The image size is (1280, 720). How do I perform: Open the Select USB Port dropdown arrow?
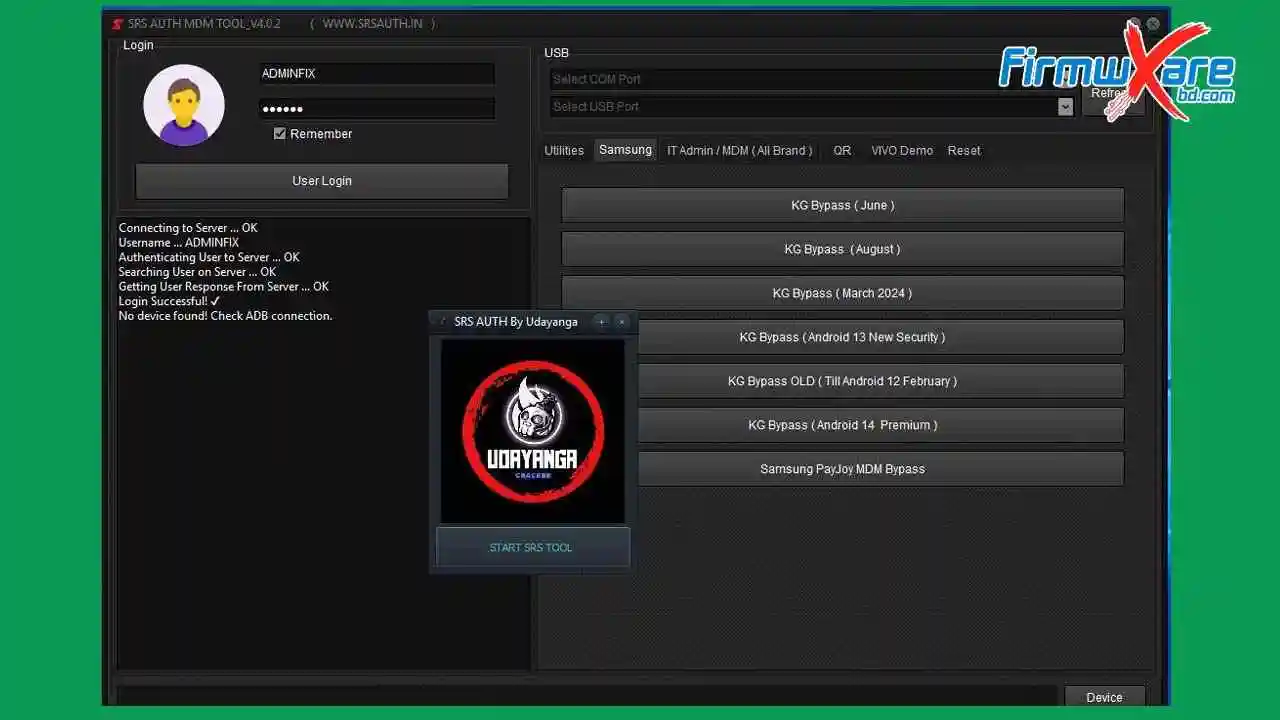(1065, 106)
